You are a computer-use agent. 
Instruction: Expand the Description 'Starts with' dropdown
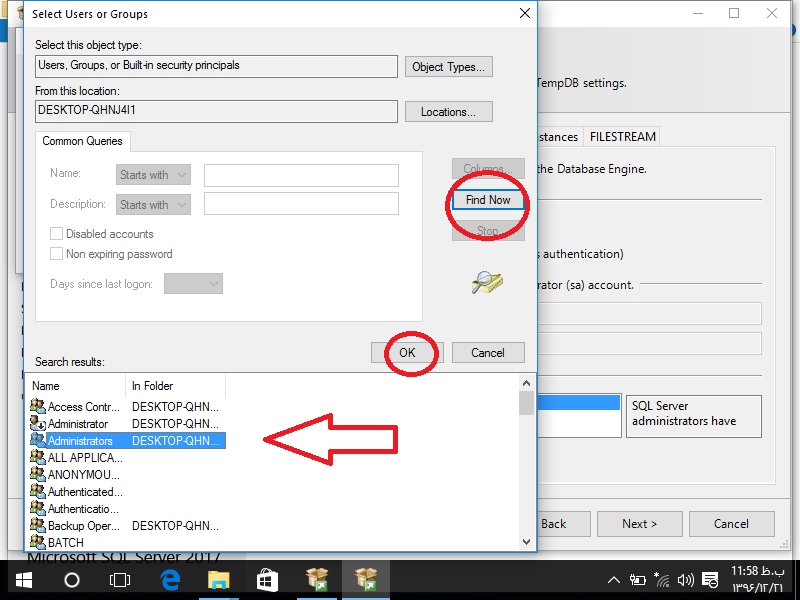tap(153, 204)
